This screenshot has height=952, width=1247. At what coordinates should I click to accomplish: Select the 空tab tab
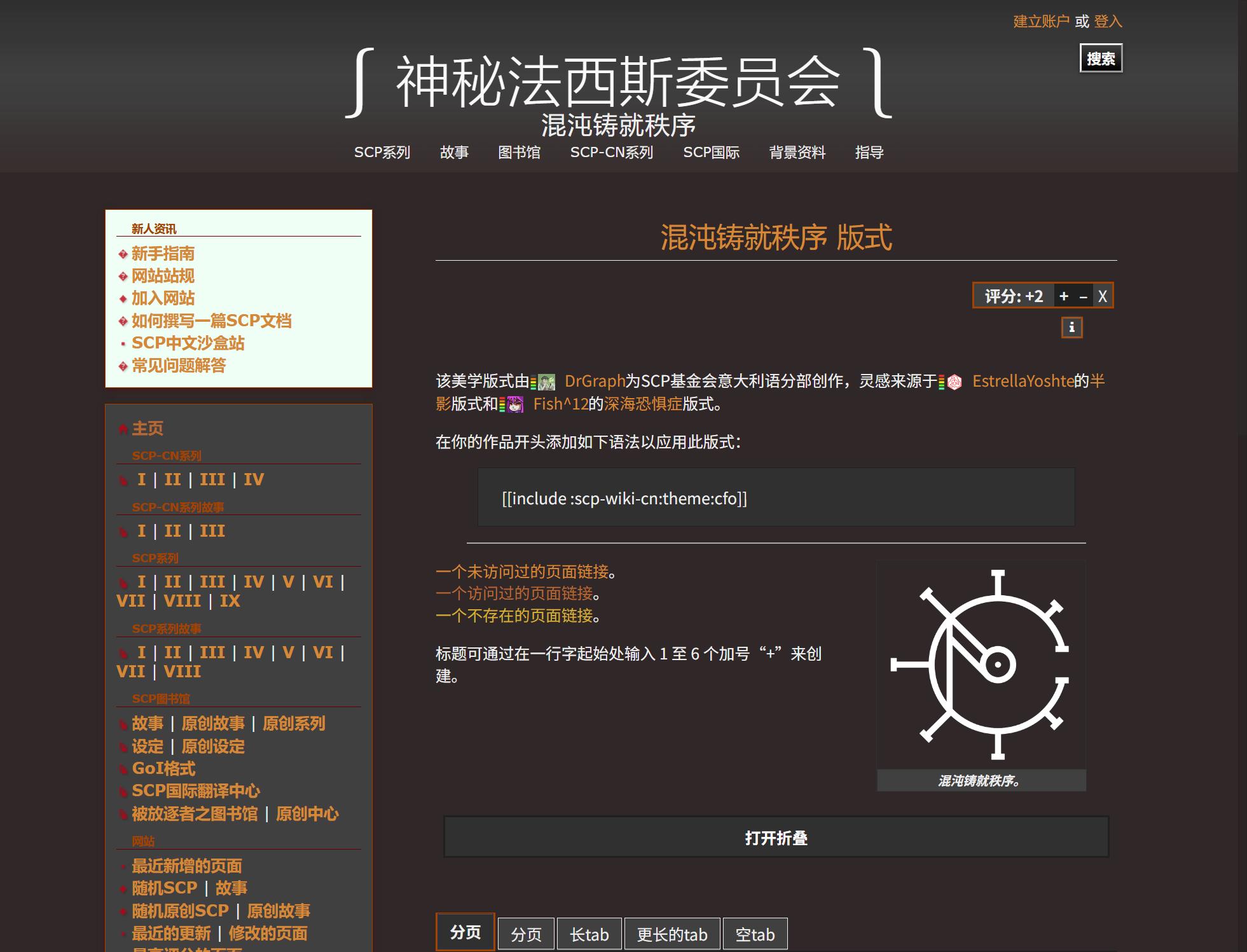[x=755, y=934]
